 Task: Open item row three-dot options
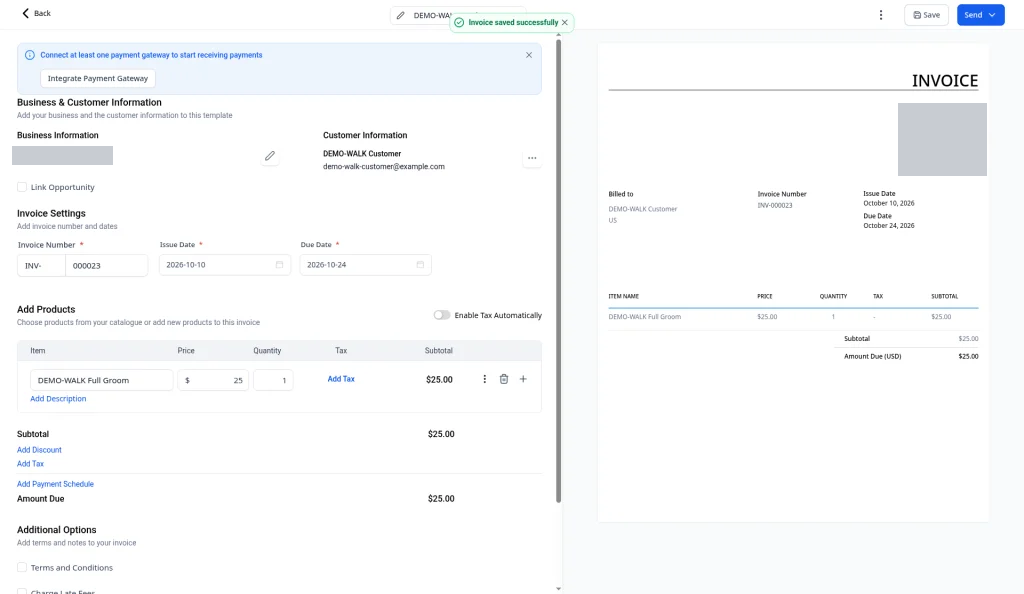485,379
